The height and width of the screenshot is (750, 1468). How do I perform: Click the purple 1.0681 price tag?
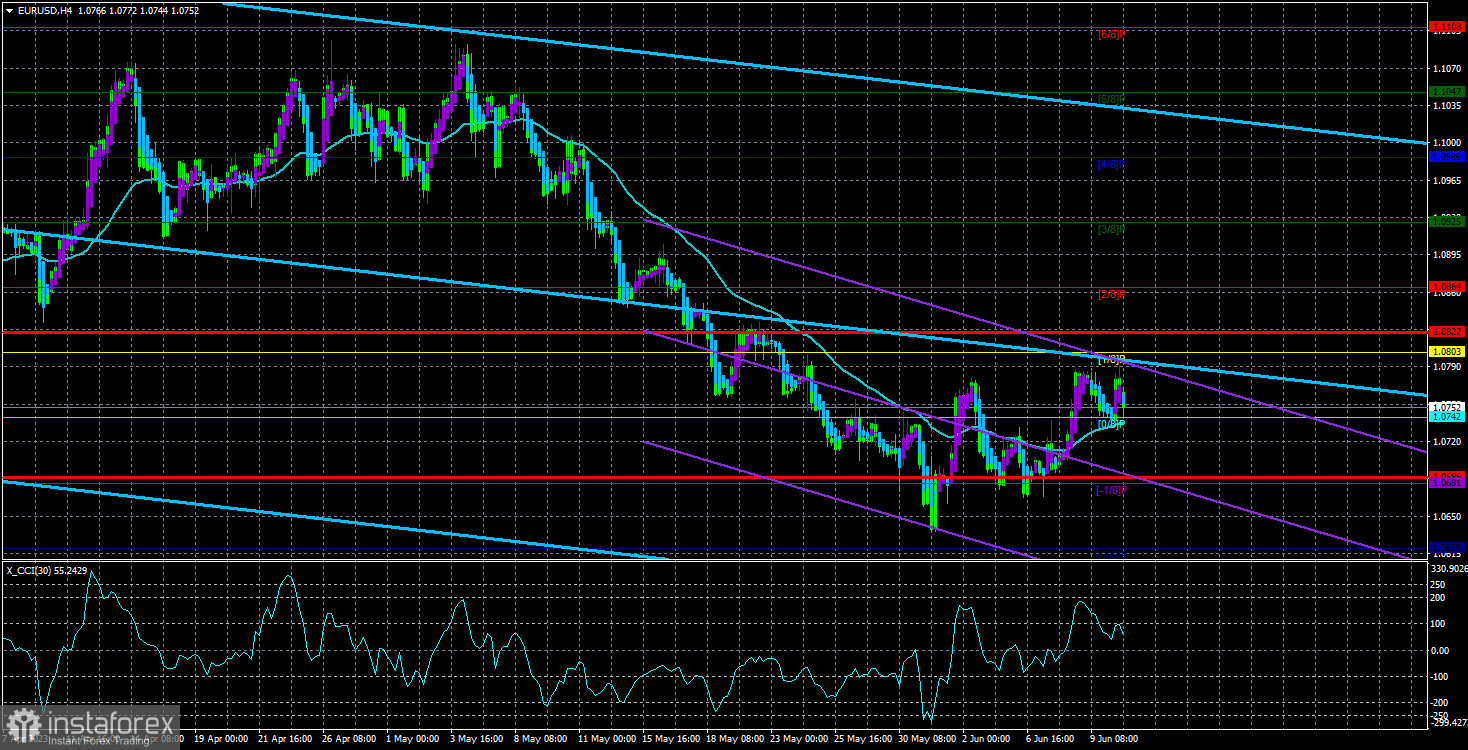tap(1448, 483)
